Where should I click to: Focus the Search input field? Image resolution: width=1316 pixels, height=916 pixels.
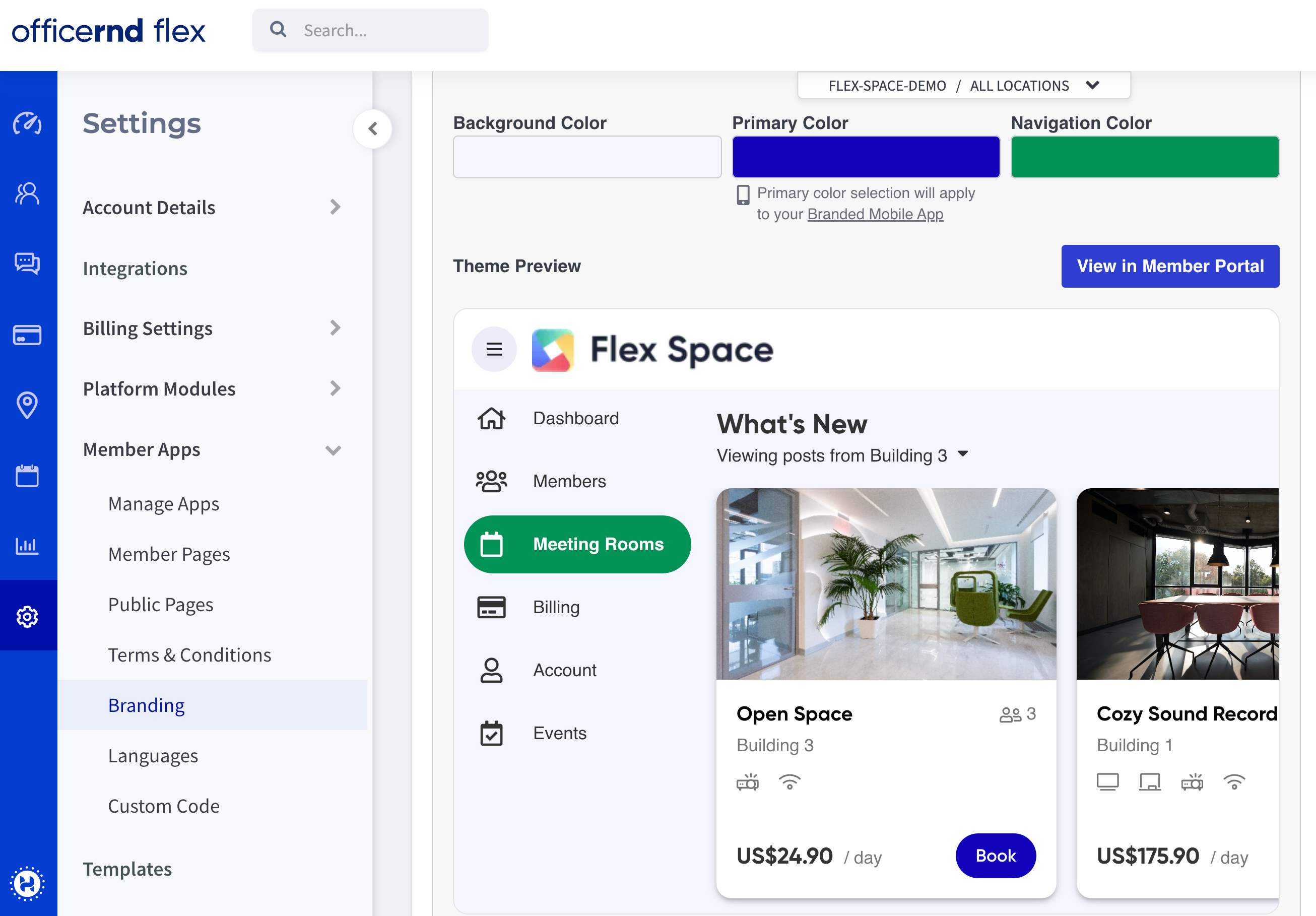(370, 30)
